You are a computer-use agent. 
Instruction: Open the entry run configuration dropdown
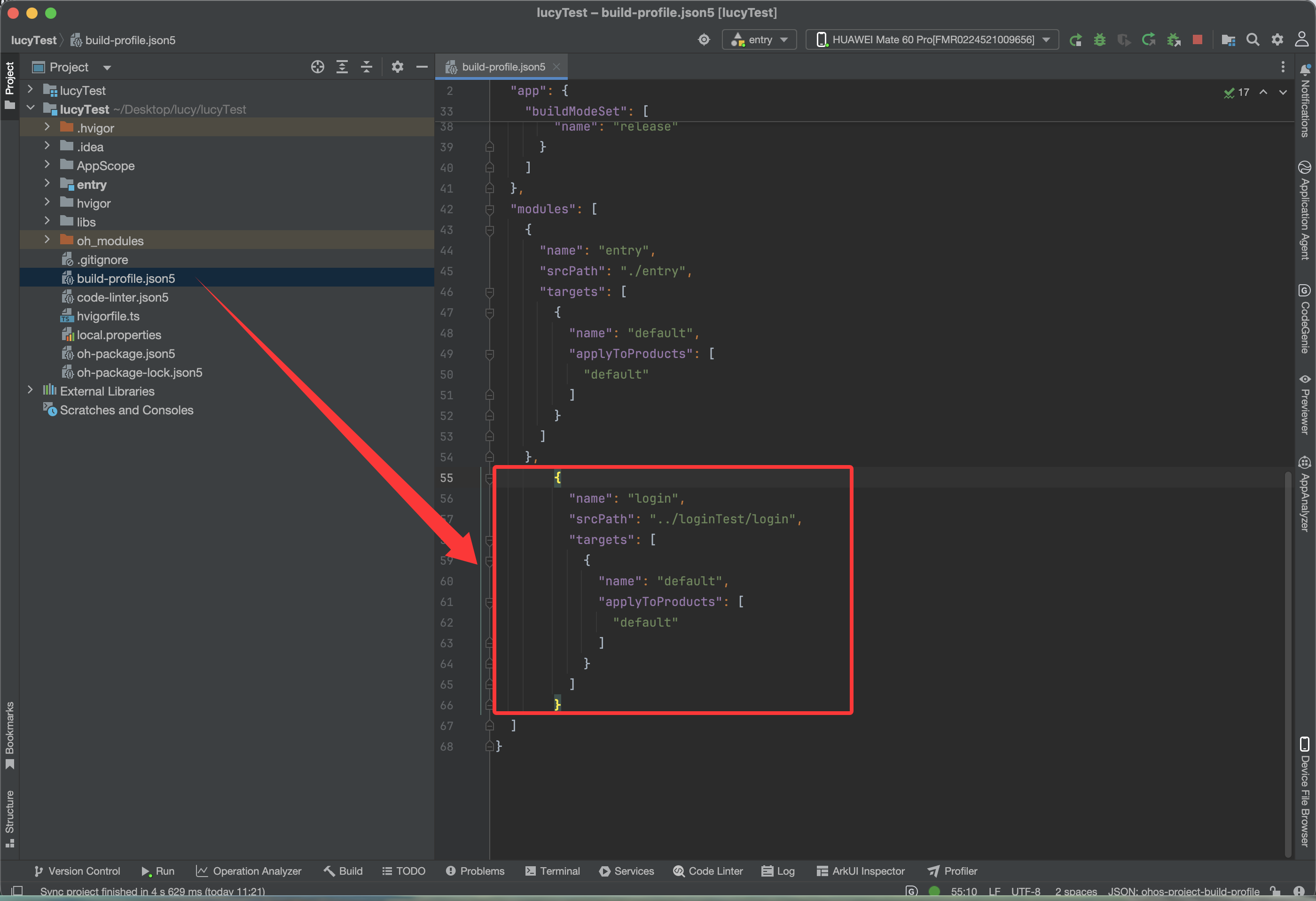tap(760, 39)
